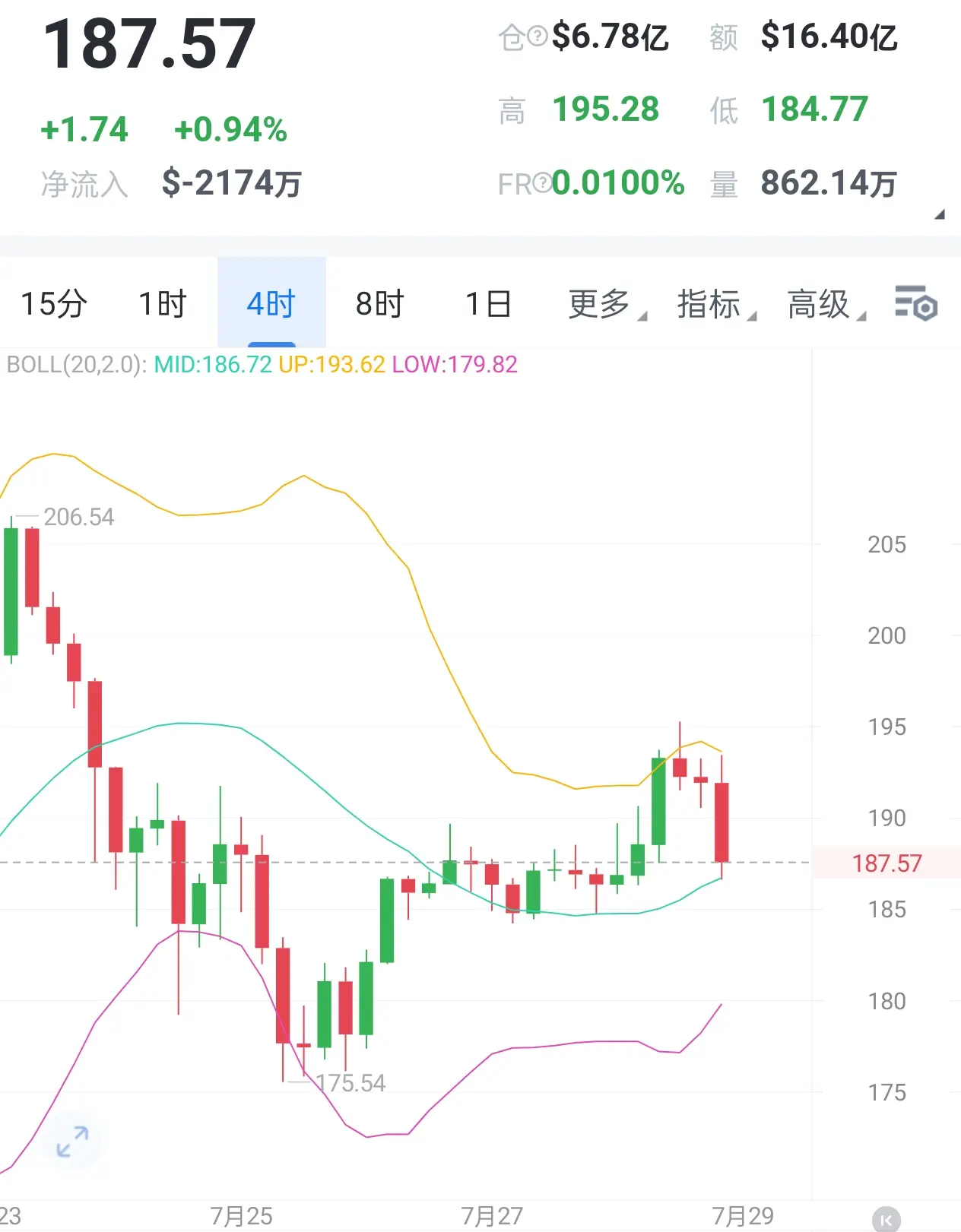Screen dimensions: 961x1232
Task: Tap the K-line jump-to-latest icon
Action: coord(886,1219)
